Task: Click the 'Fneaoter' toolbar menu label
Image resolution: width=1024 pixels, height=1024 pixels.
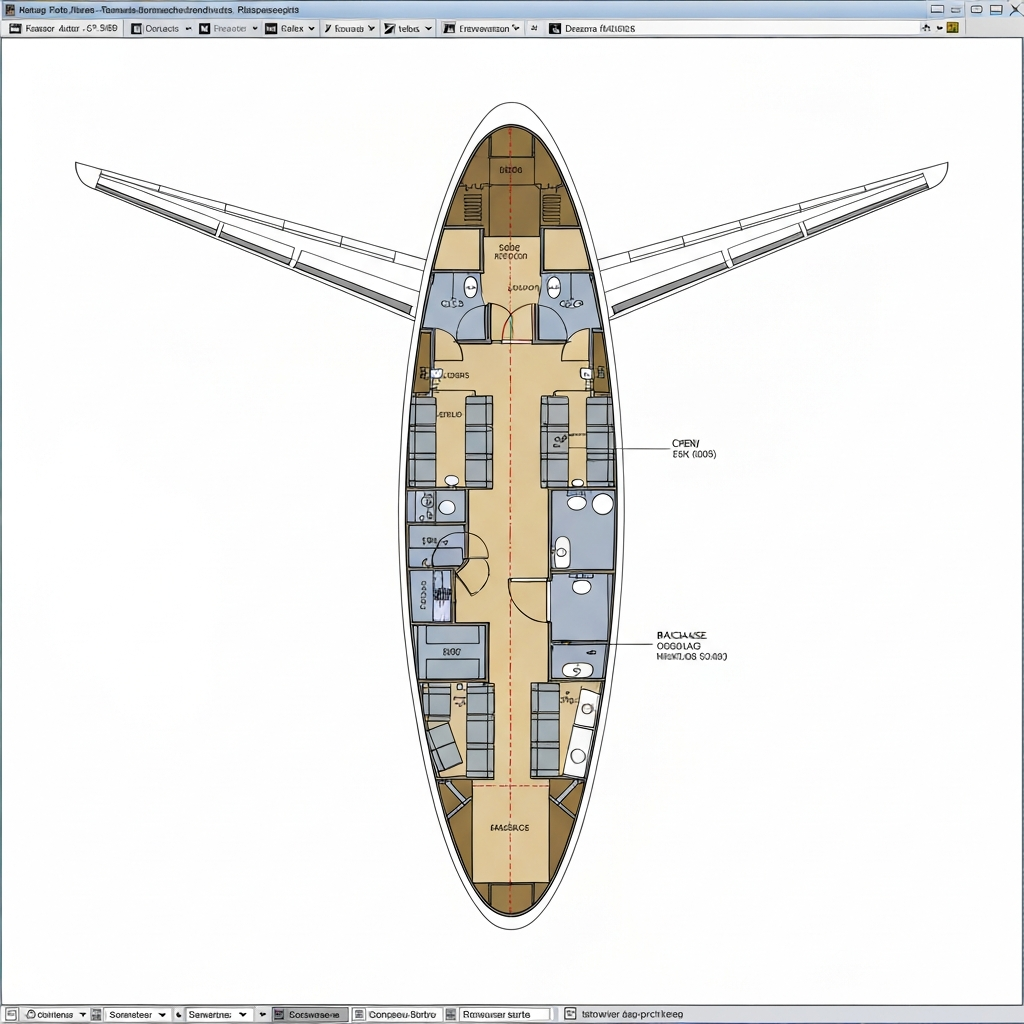Action: click(230, 29)
